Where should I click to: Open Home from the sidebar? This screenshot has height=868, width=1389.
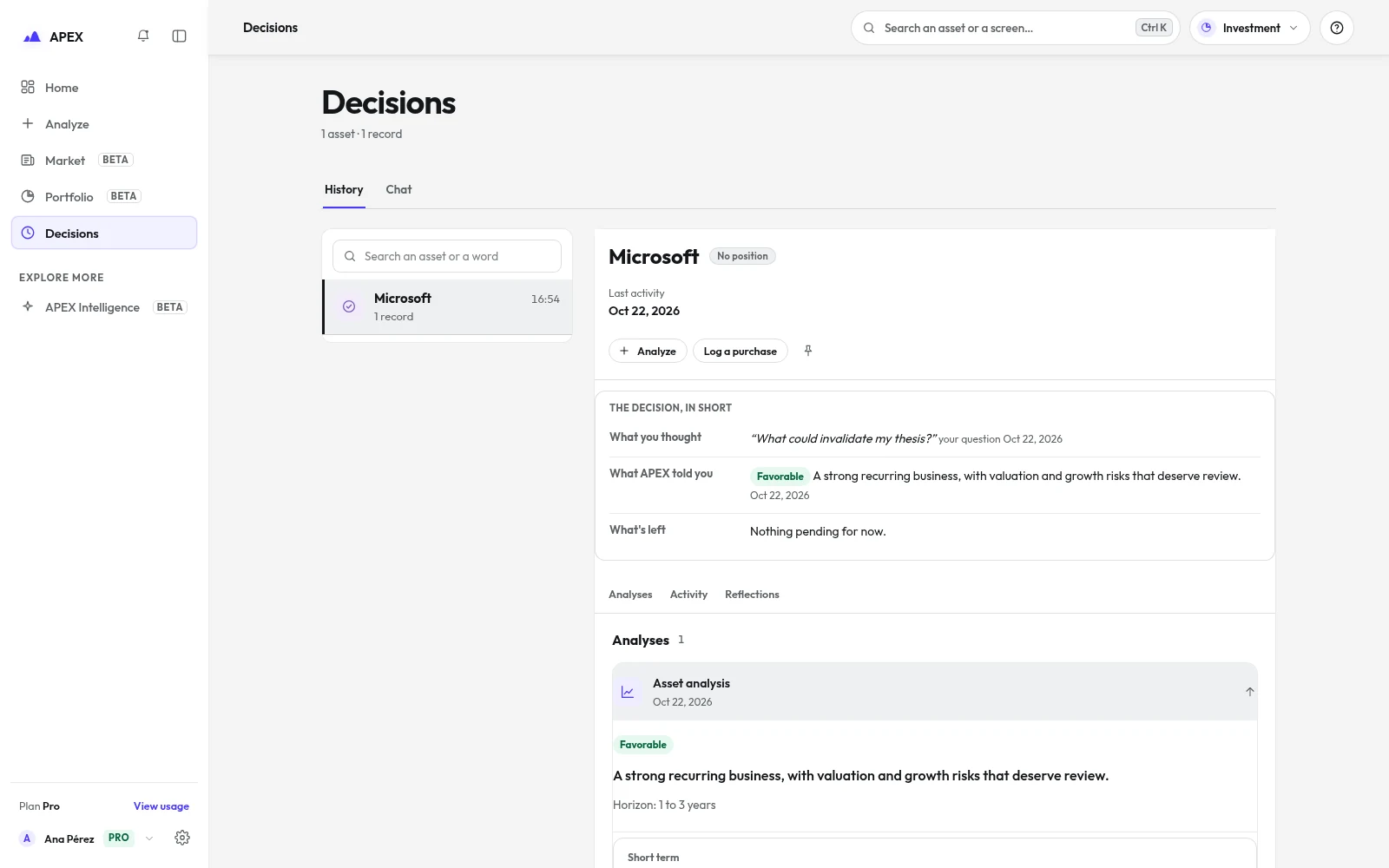(104, 88)
